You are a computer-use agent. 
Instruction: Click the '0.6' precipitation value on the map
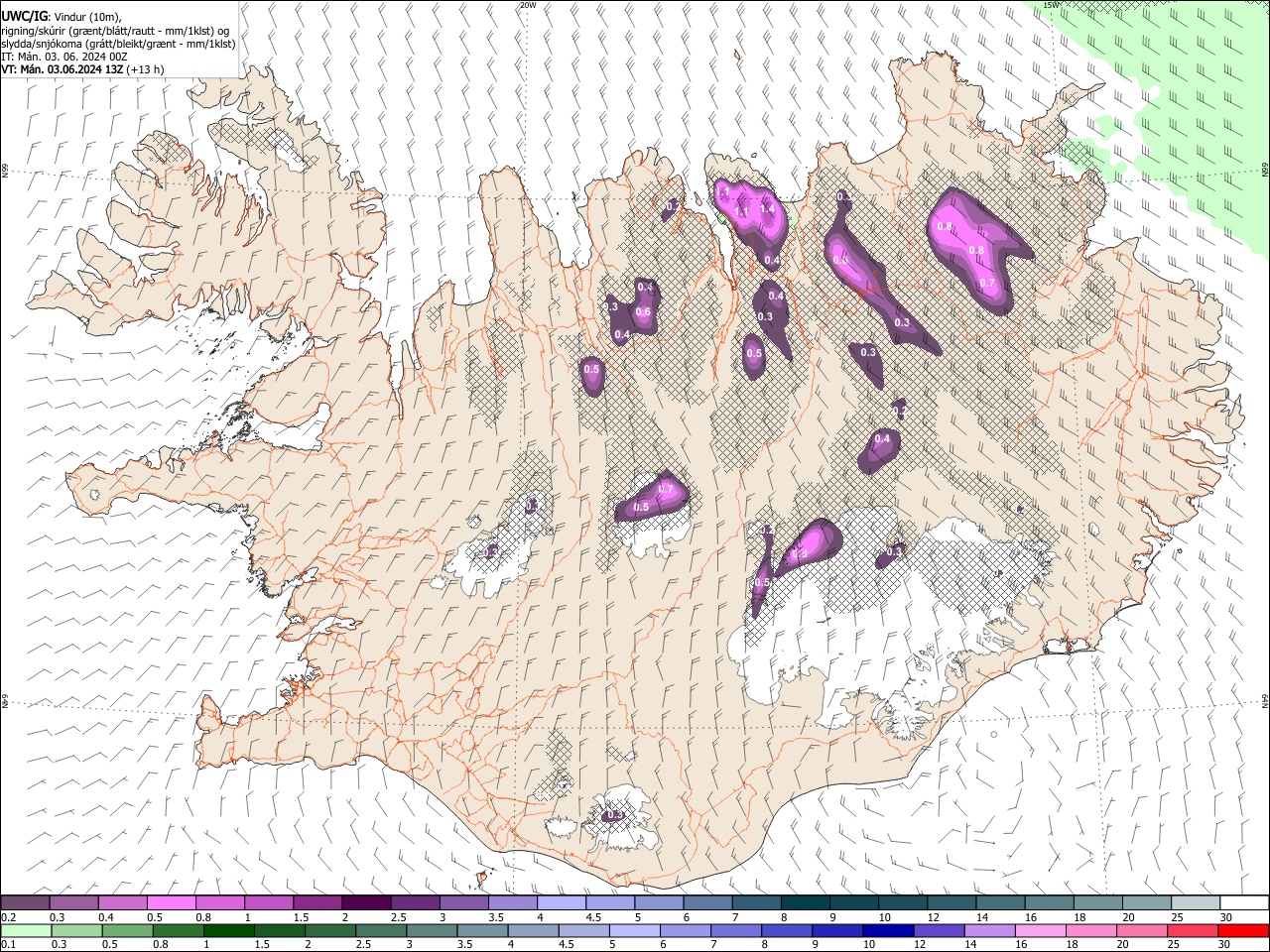coord(642,312)
